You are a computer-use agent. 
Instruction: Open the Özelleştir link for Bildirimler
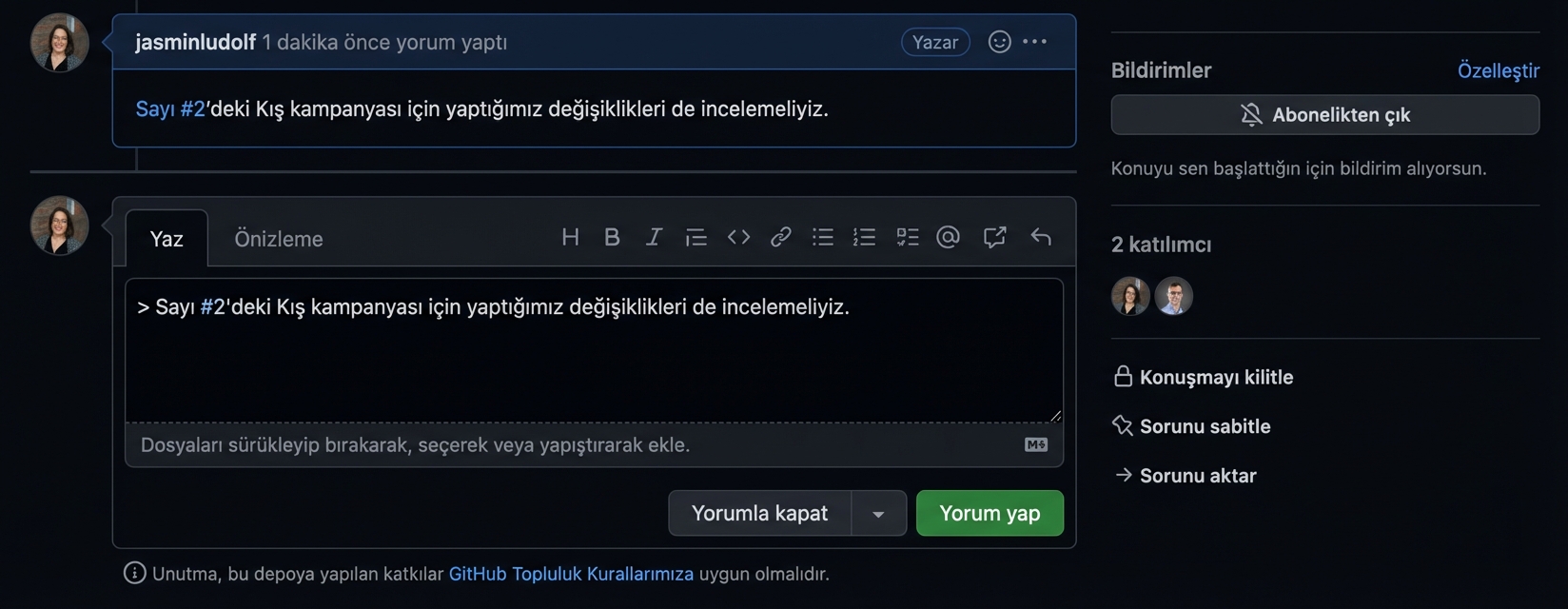click(1497, 70)
